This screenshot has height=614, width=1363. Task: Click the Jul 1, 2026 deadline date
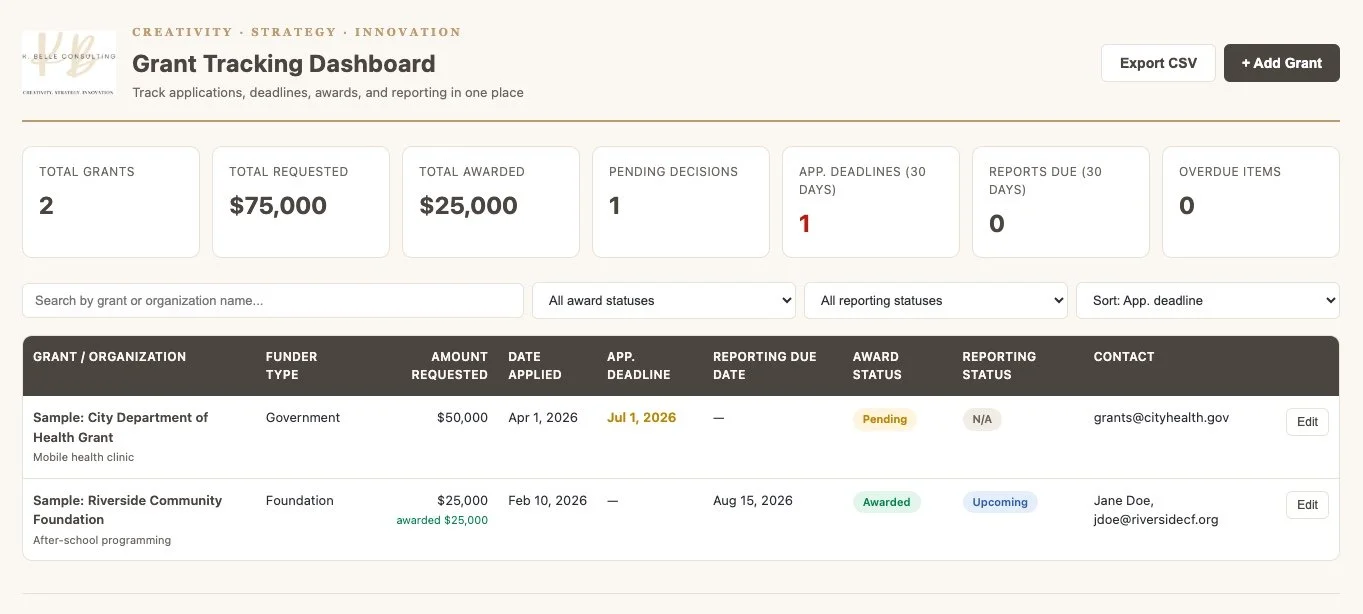641,418
